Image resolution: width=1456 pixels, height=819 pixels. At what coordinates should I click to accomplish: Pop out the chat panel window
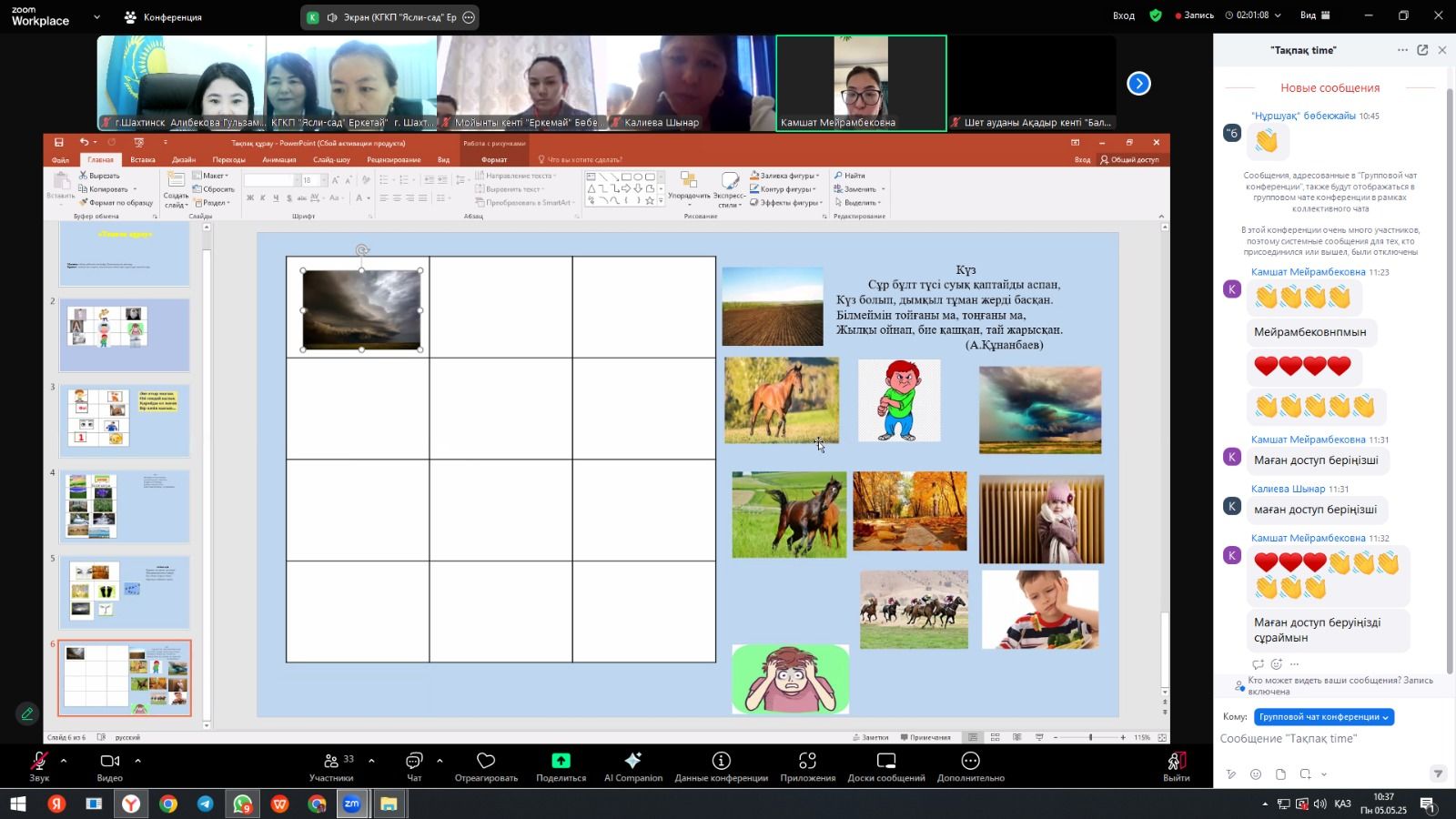(x=1422, y=50)
